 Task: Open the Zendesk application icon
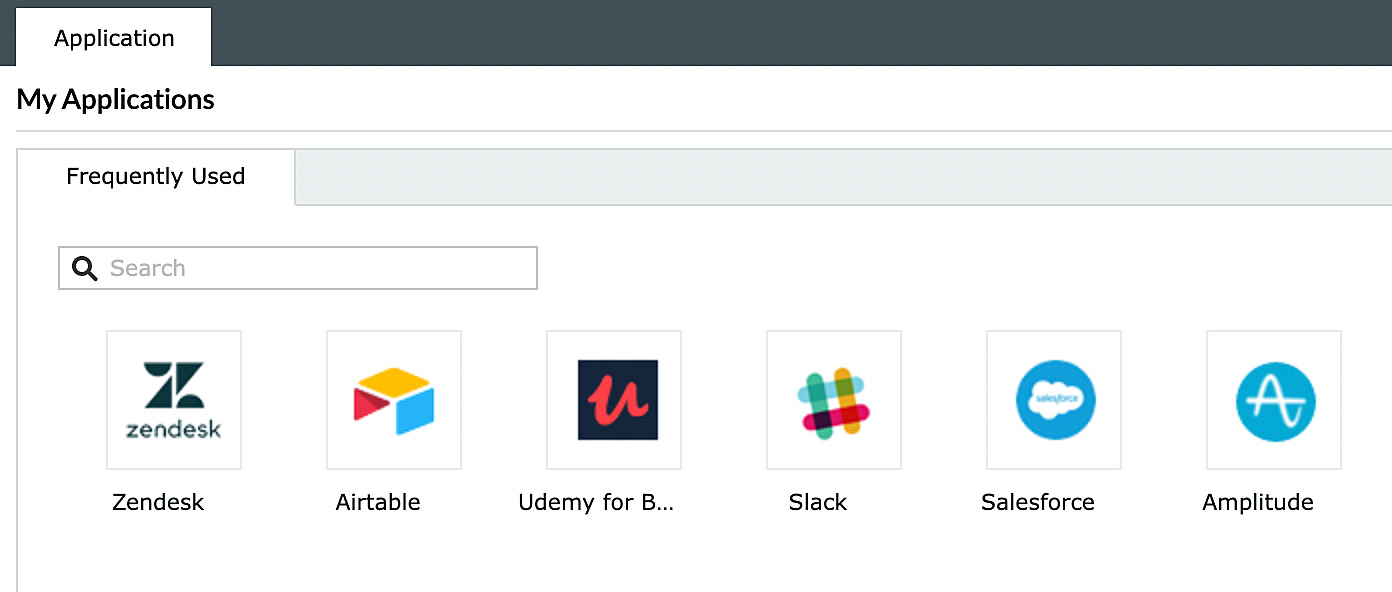(x=173, y=399)
